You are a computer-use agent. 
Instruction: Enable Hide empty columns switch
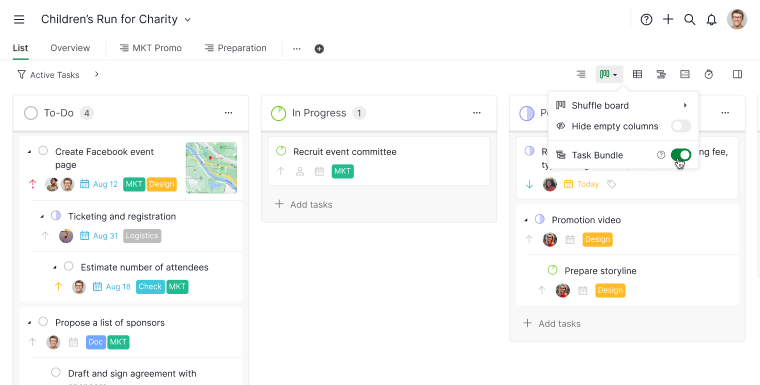[x=681, y=126]
